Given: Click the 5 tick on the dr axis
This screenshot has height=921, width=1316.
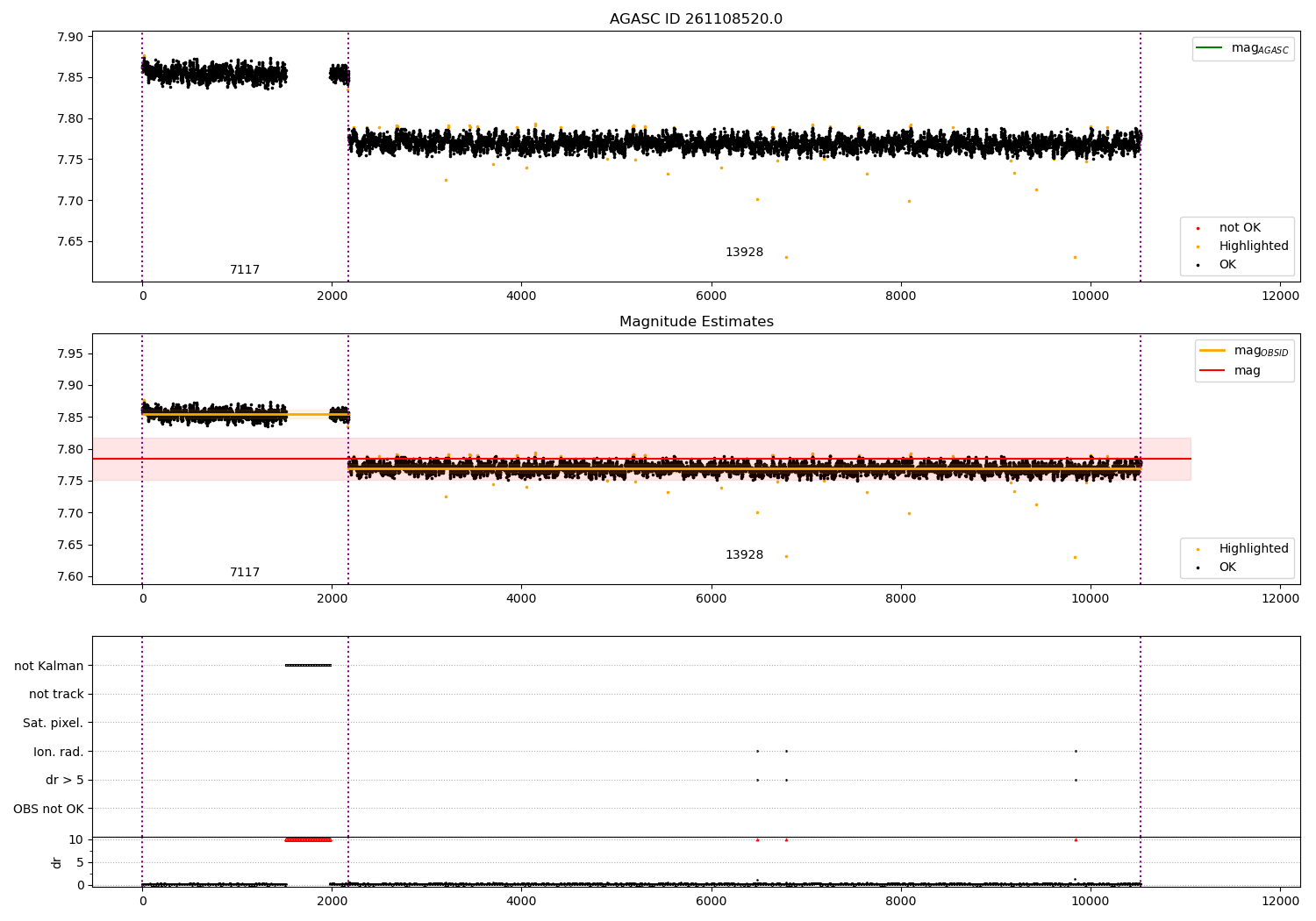Looking at the screenshot, I should [x=80, y=862].
